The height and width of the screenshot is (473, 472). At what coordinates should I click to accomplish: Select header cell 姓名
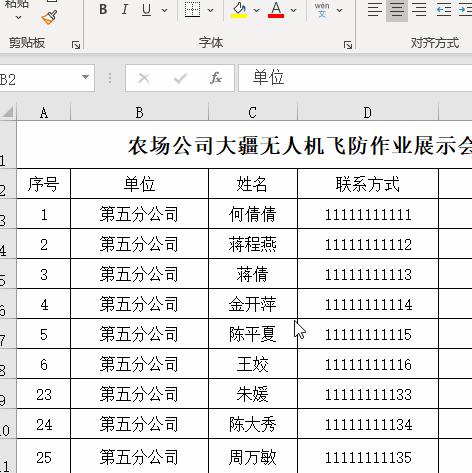point(253,184)
